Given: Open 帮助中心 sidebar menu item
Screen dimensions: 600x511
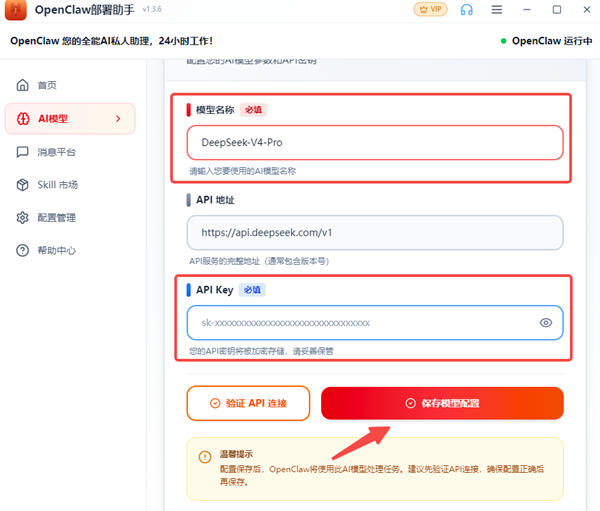Looking at the screenshot, I should pyautogui.click(x=70, y=251).
